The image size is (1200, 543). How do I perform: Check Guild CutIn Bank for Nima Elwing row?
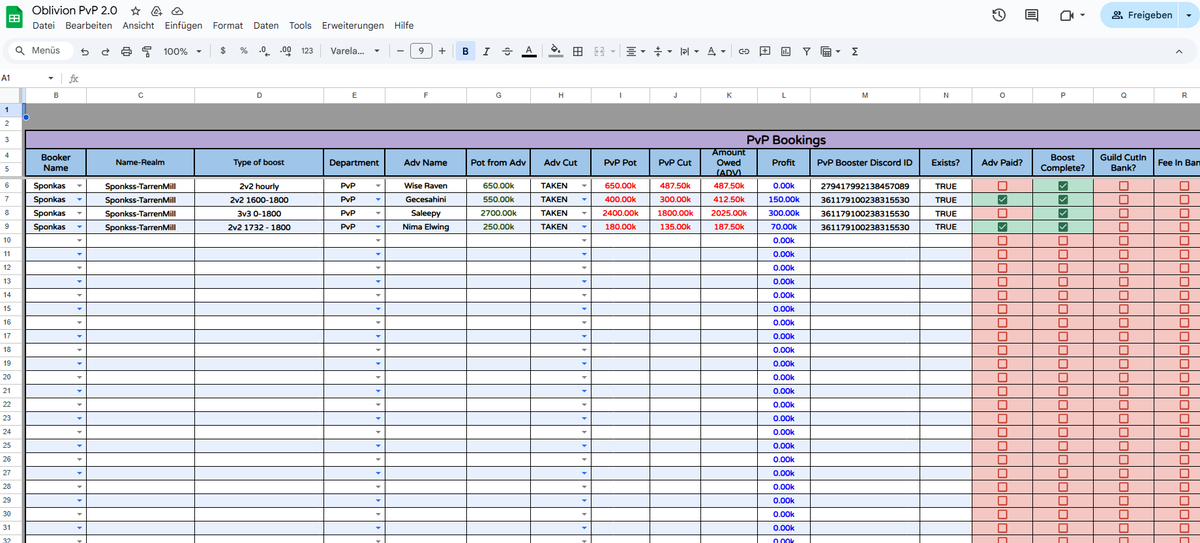[x=1123, y=227]
